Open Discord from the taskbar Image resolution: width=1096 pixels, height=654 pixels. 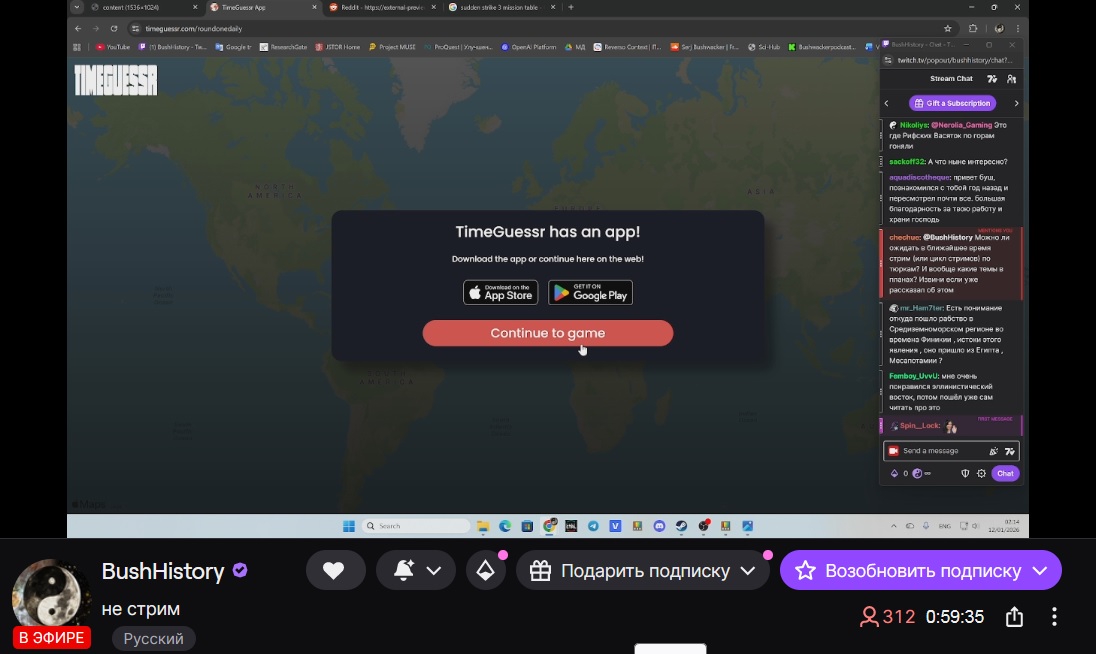click(659, 526)
